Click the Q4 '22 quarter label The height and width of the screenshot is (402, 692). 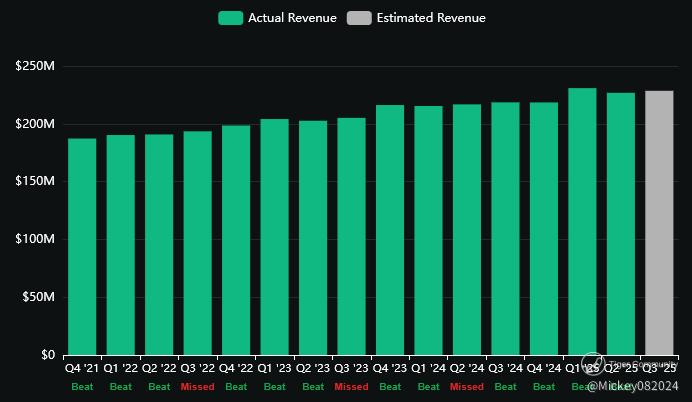[236, 368]
